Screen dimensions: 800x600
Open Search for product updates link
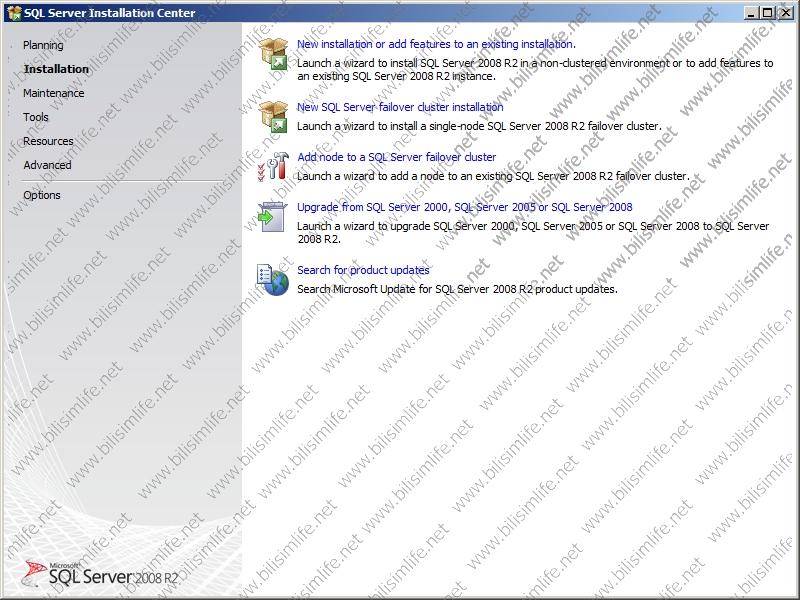click(363, 270)
